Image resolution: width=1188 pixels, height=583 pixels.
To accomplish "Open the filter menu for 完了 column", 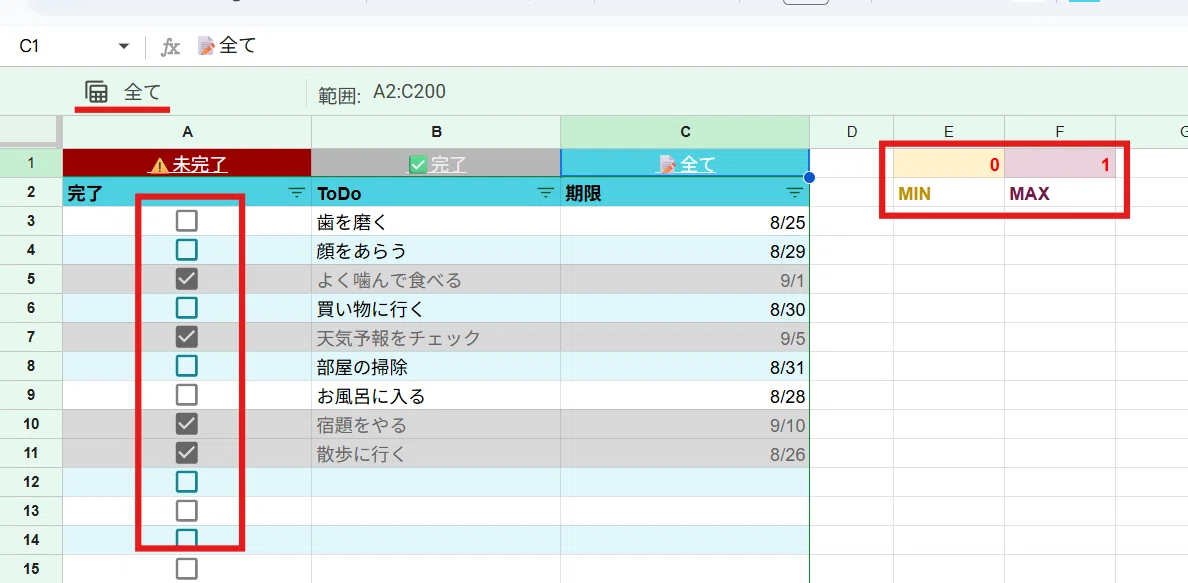I will coord(297,193).
